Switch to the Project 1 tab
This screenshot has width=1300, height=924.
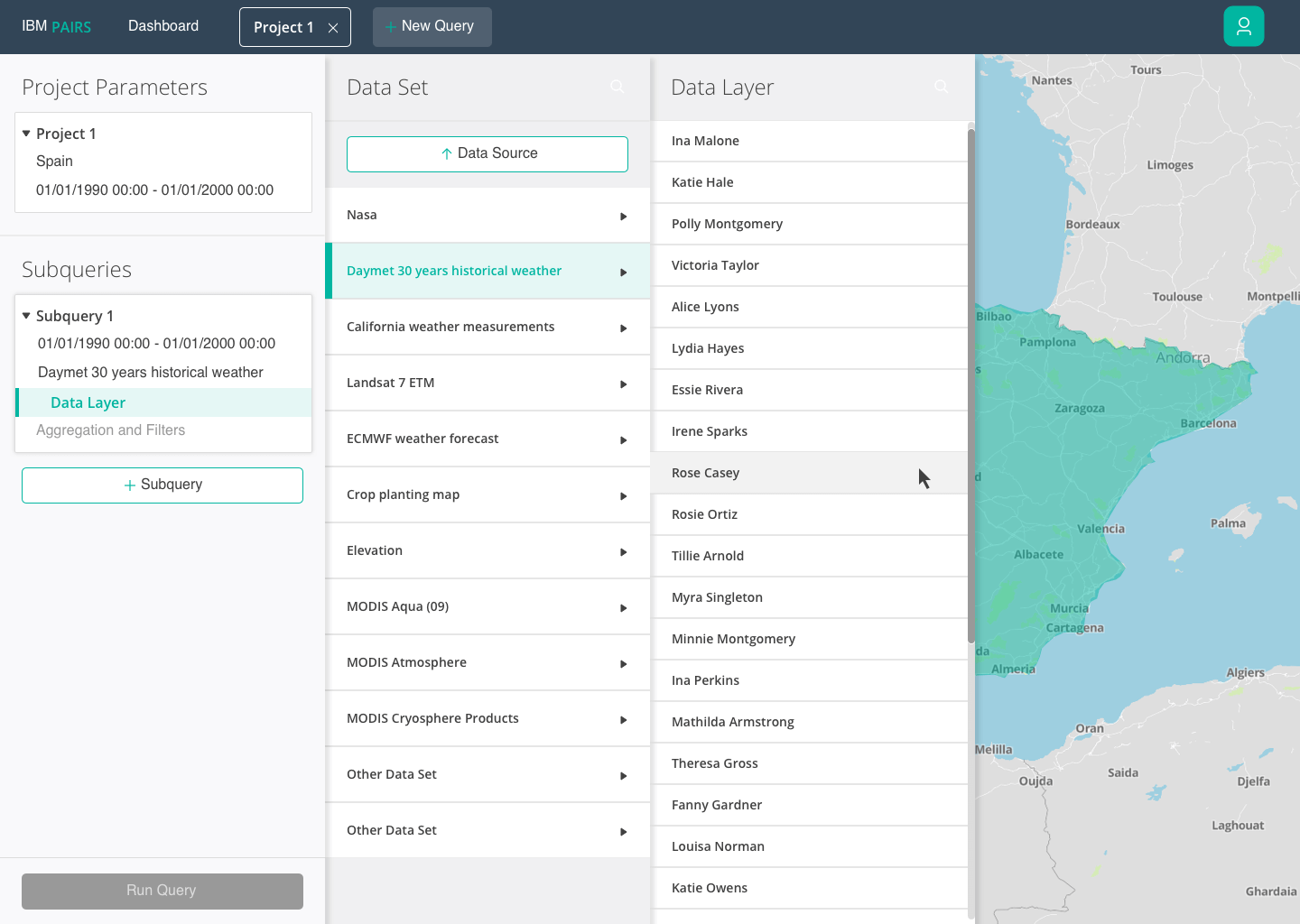(283, 26)
